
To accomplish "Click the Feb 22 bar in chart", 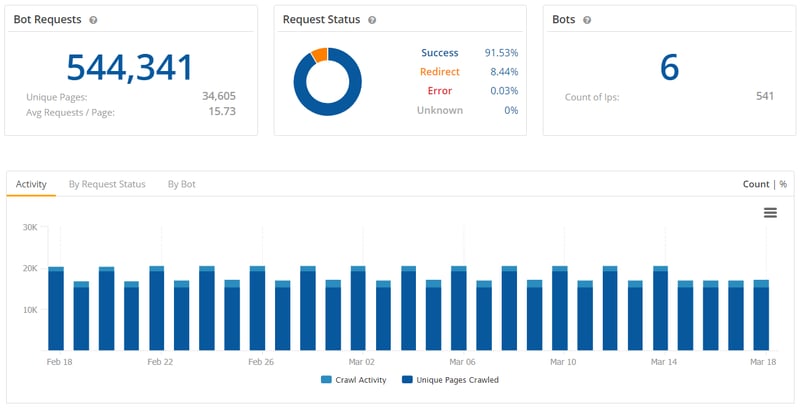I will coord(157,308).
